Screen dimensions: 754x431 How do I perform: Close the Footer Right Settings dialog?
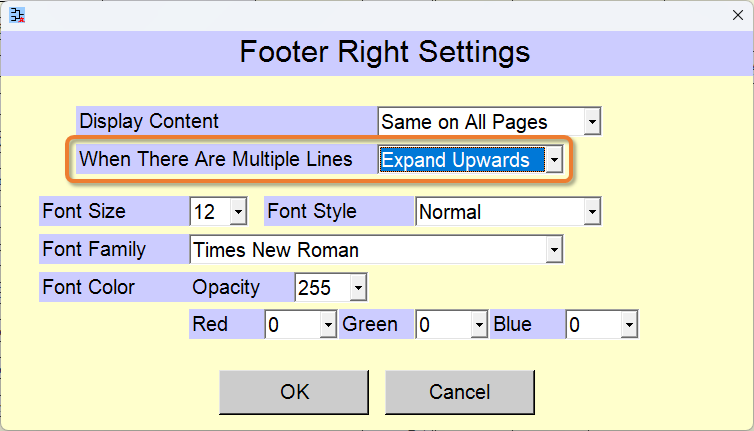point(738,15)
